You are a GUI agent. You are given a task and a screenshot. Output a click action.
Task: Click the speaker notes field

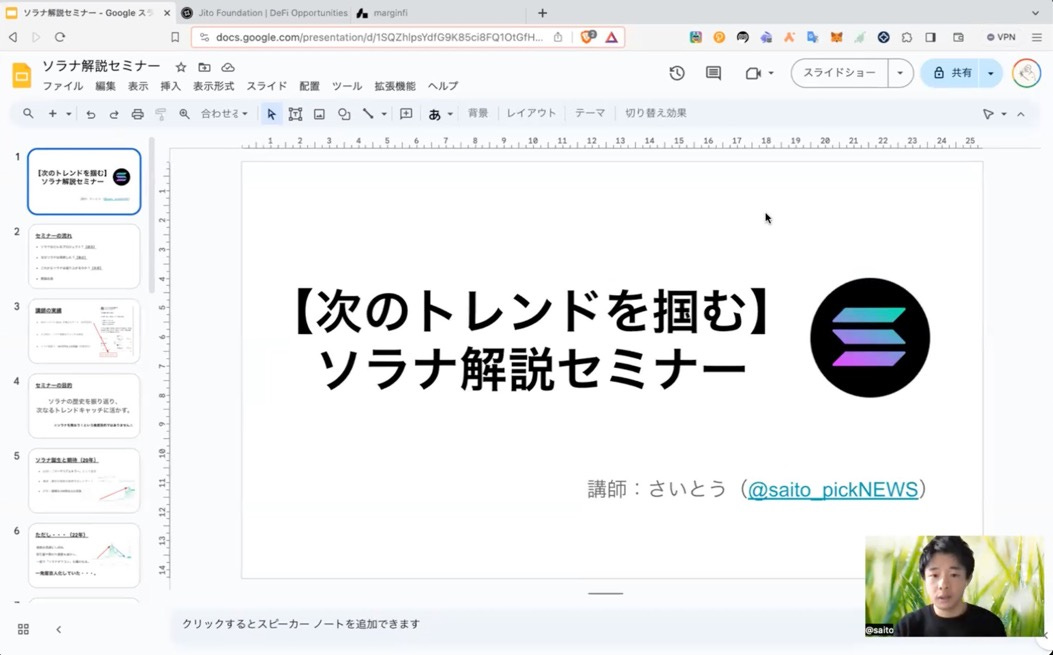pyautogui.click(x=517, y=624)
